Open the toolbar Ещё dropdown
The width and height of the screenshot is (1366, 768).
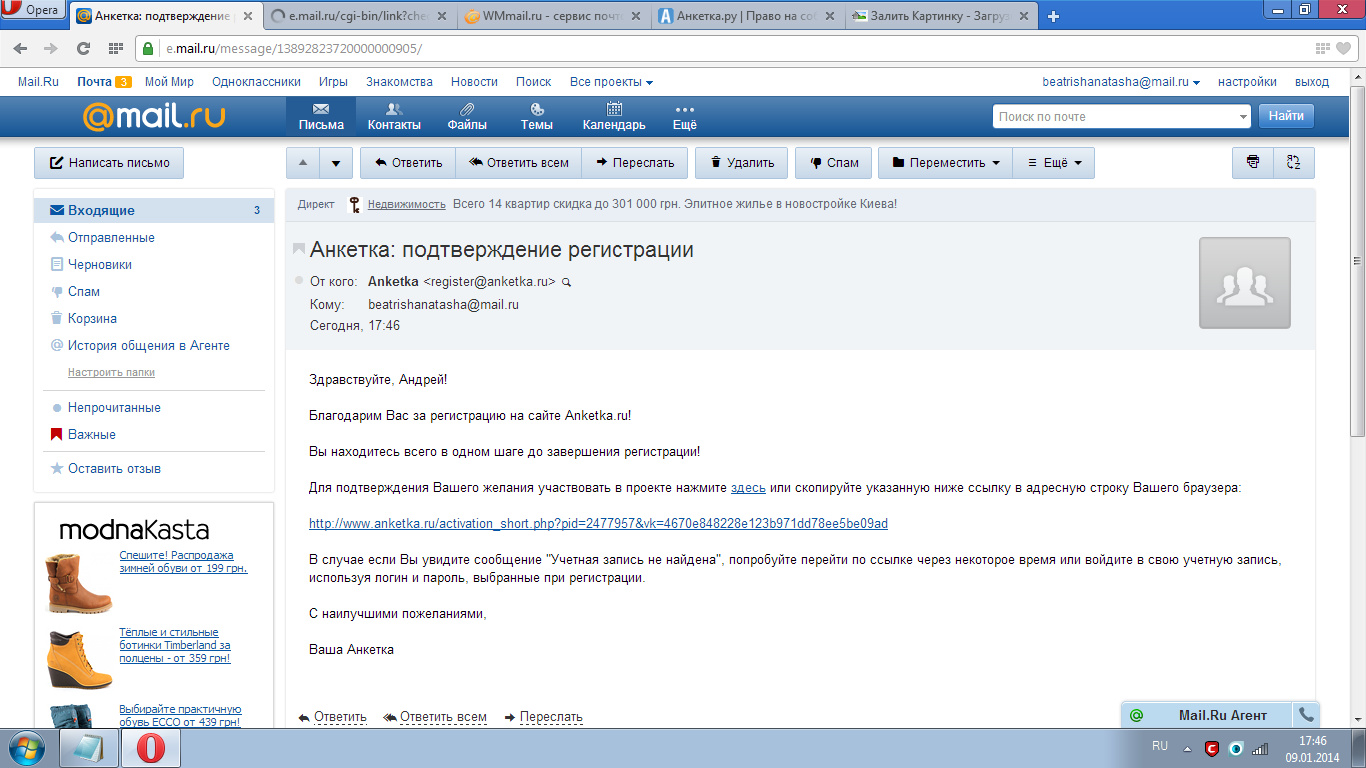[1054, 163]
